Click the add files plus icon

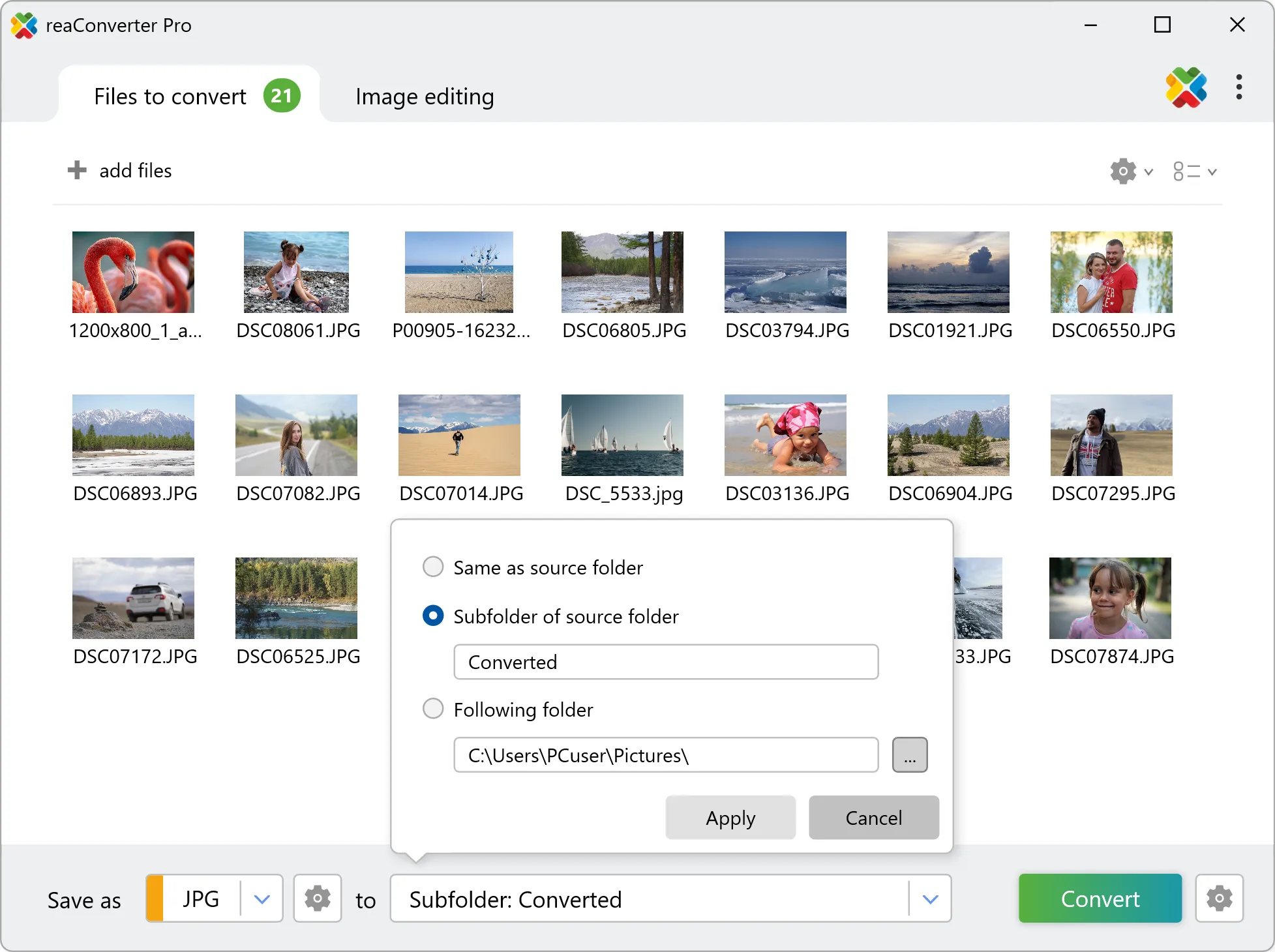coord(77,170)
